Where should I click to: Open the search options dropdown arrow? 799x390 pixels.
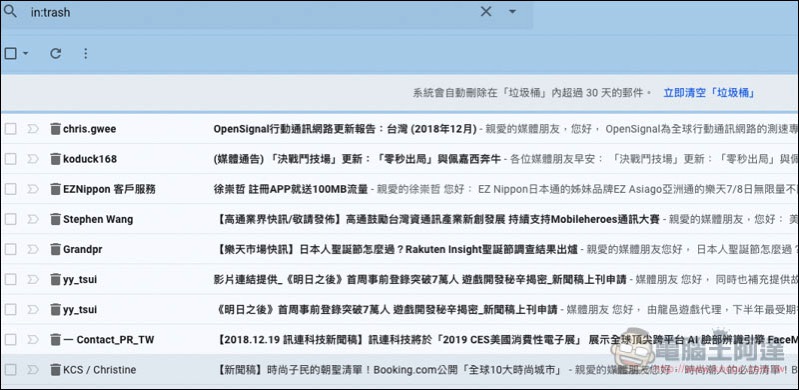512,12
